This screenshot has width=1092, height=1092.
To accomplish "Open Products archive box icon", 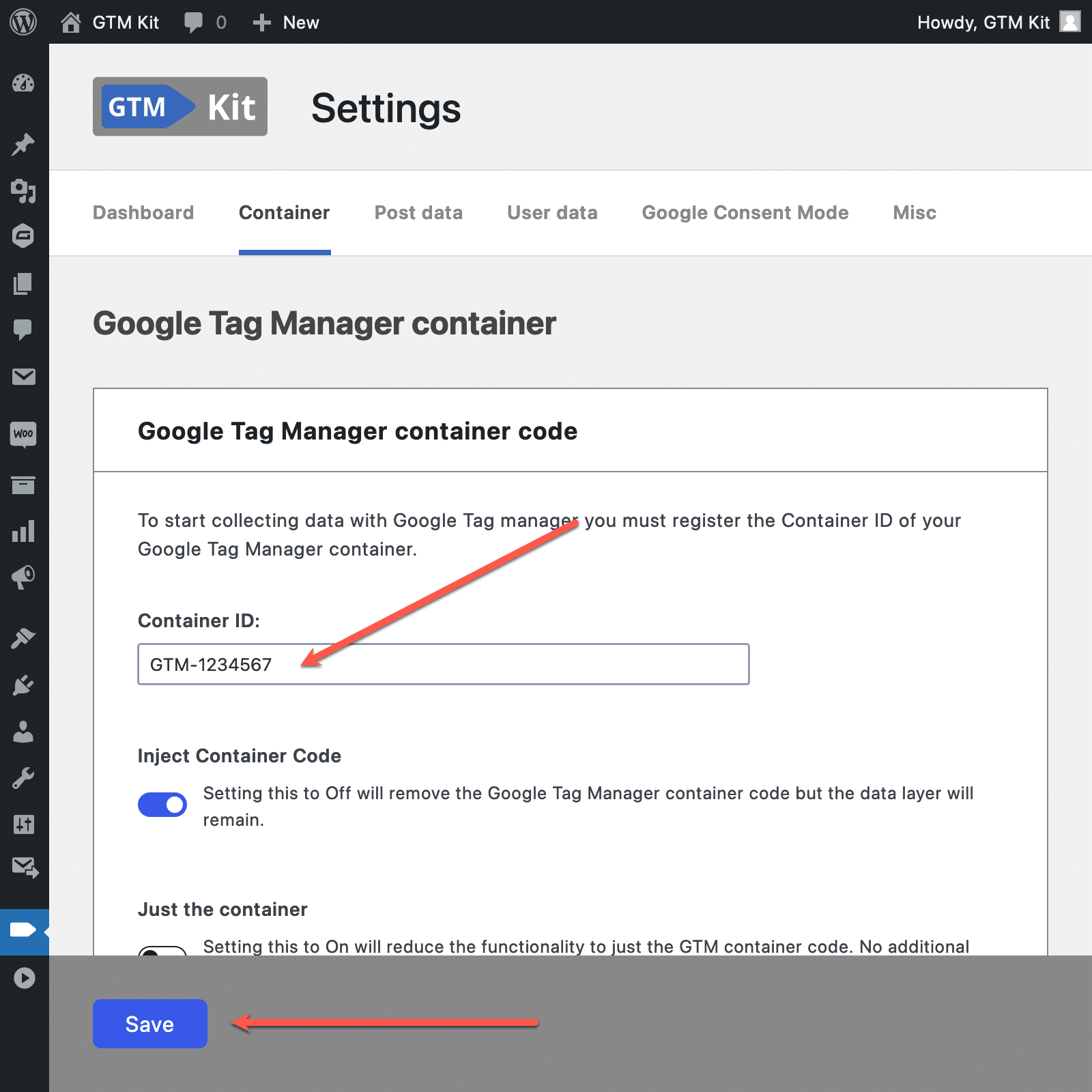I will tap(24, 485).
